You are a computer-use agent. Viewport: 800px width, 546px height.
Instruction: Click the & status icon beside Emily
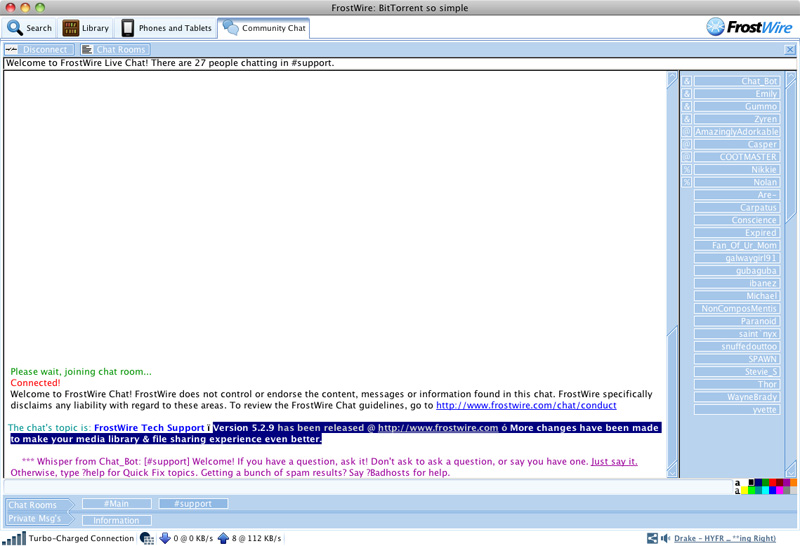coord(687,94)
